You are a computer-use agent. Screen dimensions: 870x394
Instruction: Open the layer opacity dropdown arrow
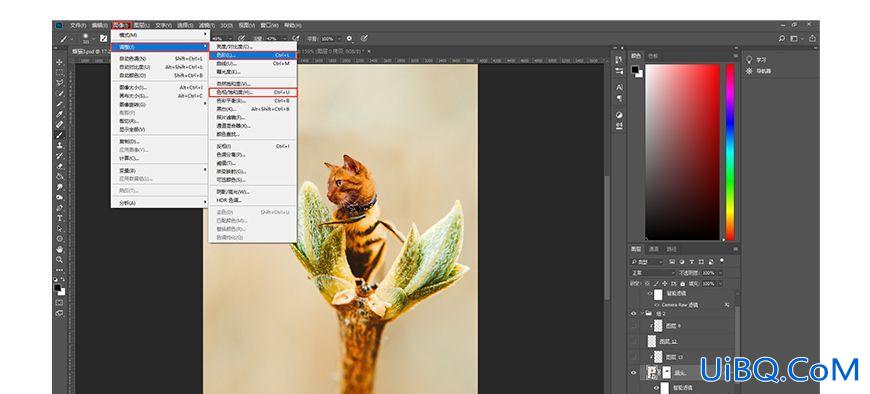720,273
